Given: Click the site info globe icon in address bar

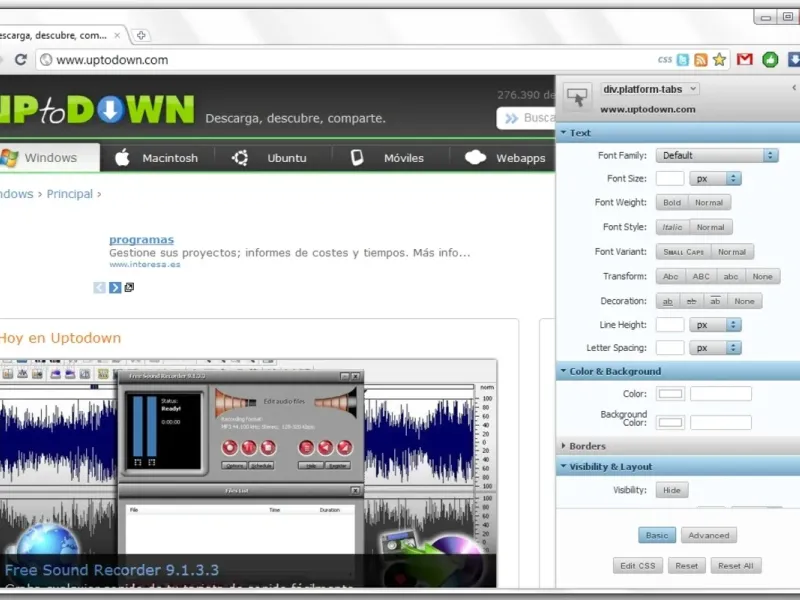Looking at the screenshot, I should tap(46, 60).
